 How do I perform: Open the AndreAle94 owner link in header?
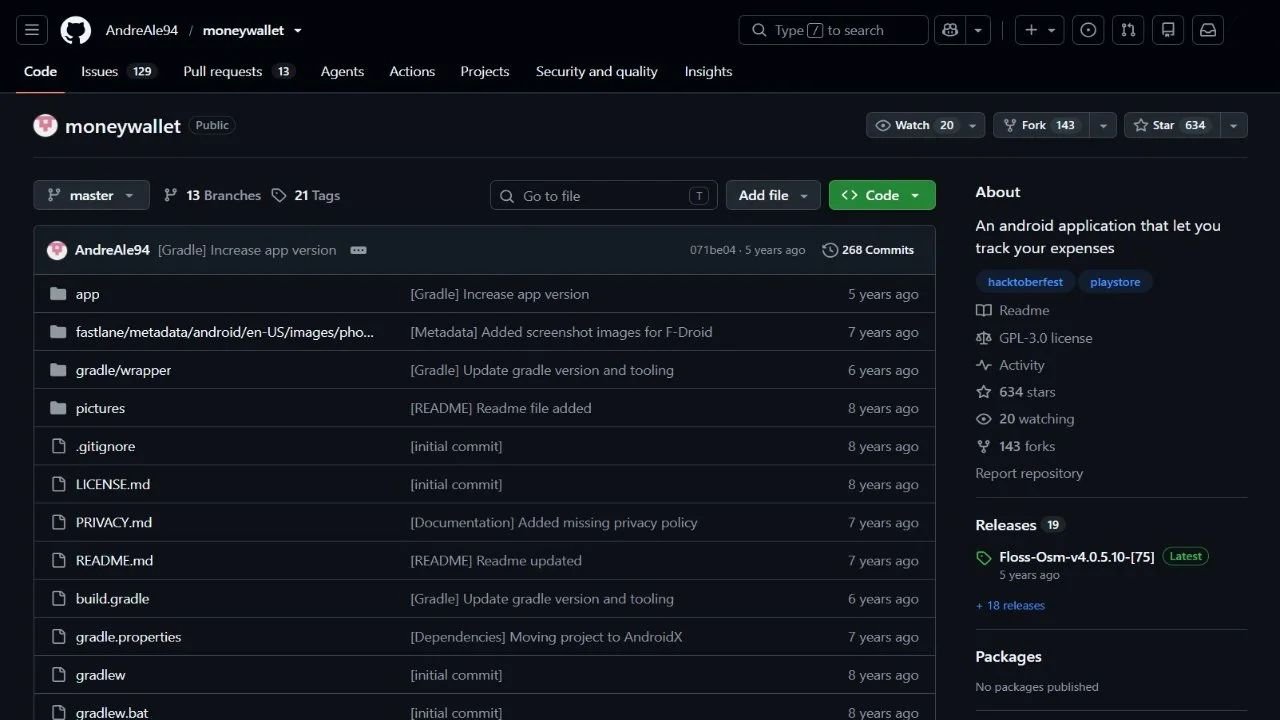pos(142,30)
